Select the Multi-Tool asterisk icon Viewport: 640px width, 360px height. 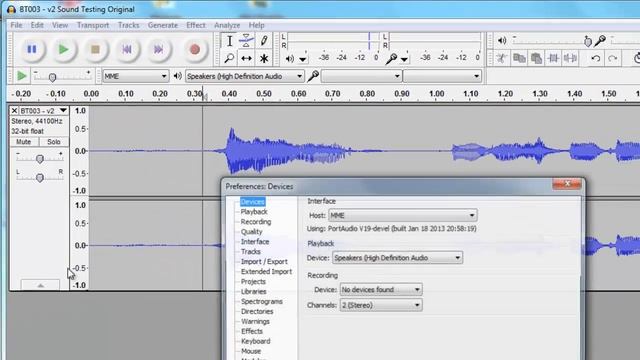pos(264,58)
